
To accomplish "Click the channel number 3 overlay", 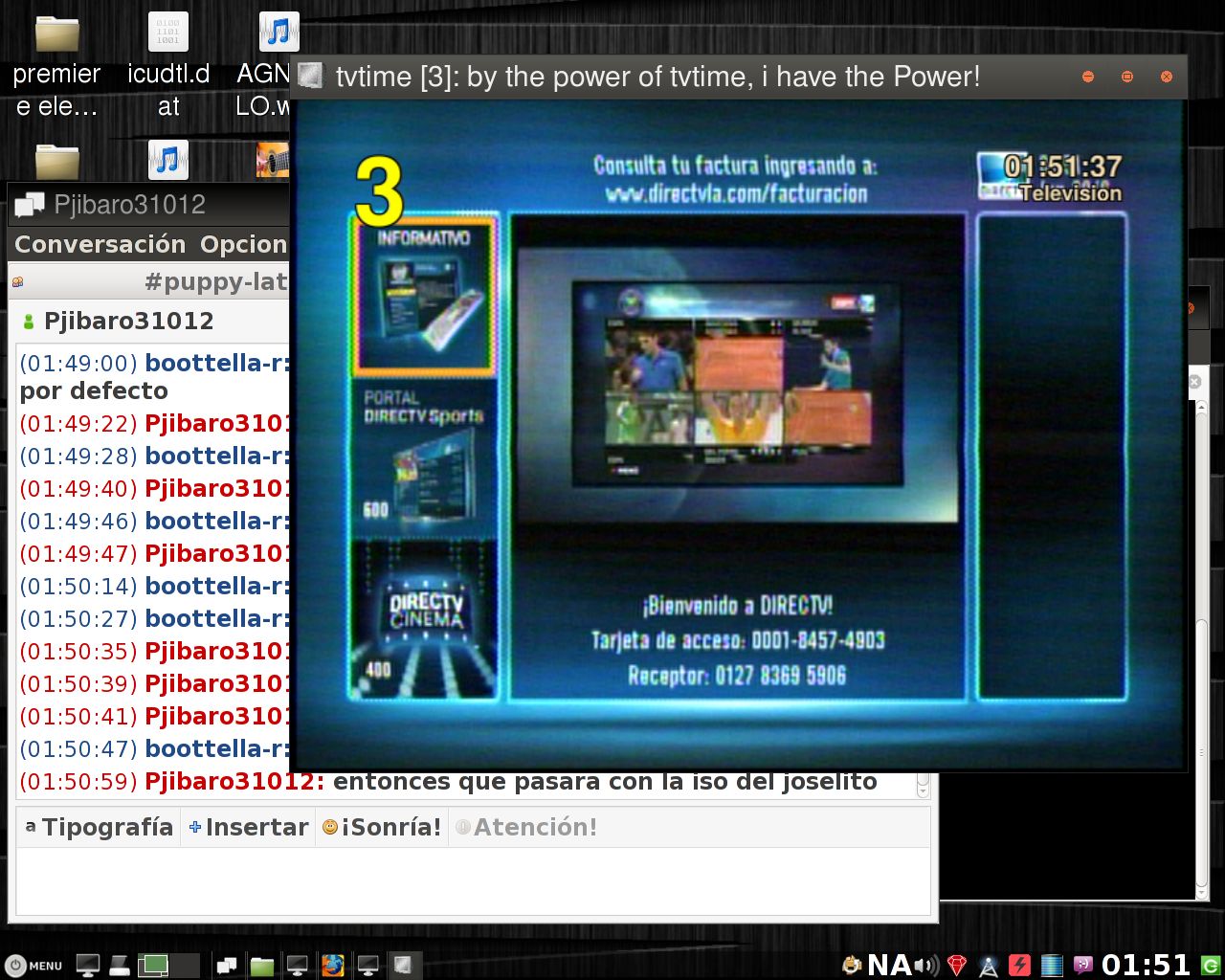I will click(x=379, y=192).
